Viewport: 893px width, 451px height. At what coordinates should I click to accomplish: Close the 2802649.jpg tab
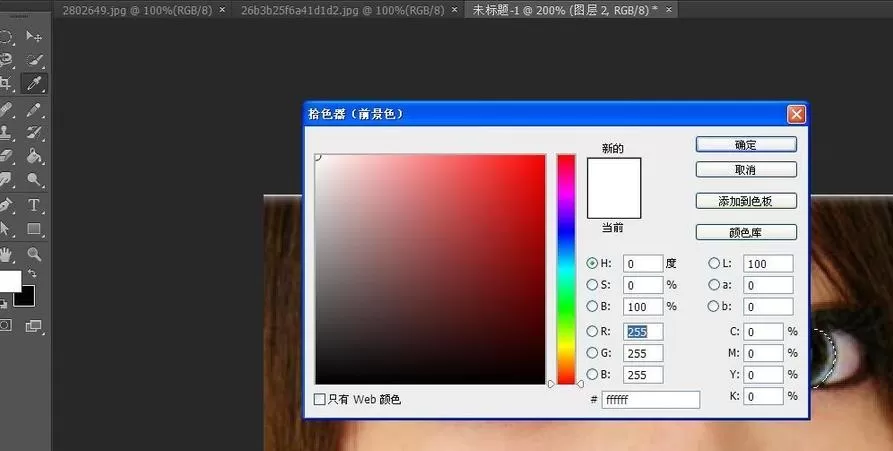click(x=222, y=10)
